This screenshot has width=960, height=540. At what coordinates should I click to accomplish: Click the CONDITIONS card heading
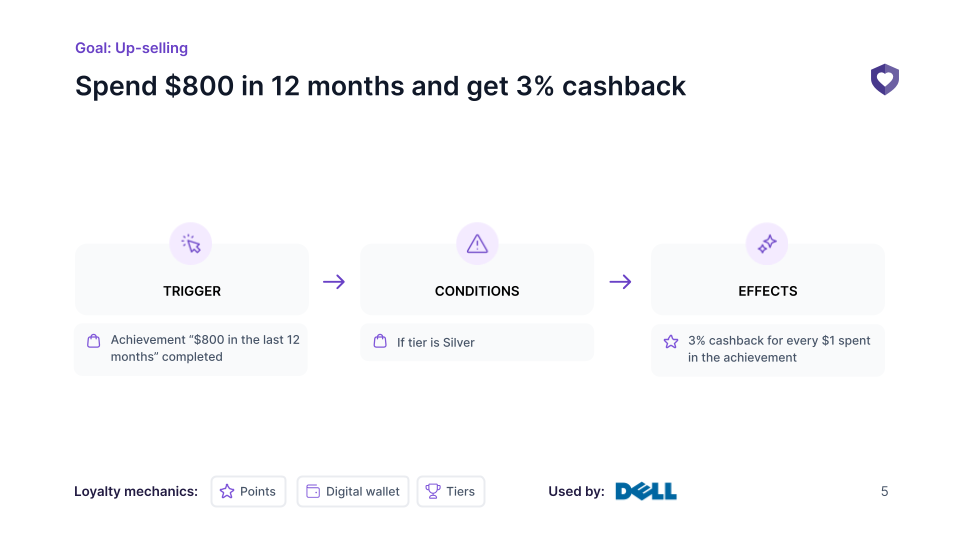coord(477,291)
